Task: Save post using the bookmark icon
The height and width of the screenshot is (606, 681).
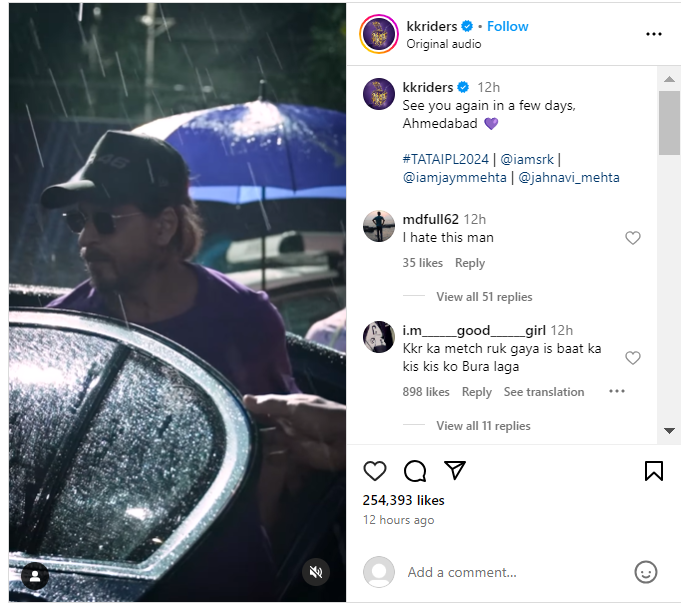Action: tap(653, 471)
